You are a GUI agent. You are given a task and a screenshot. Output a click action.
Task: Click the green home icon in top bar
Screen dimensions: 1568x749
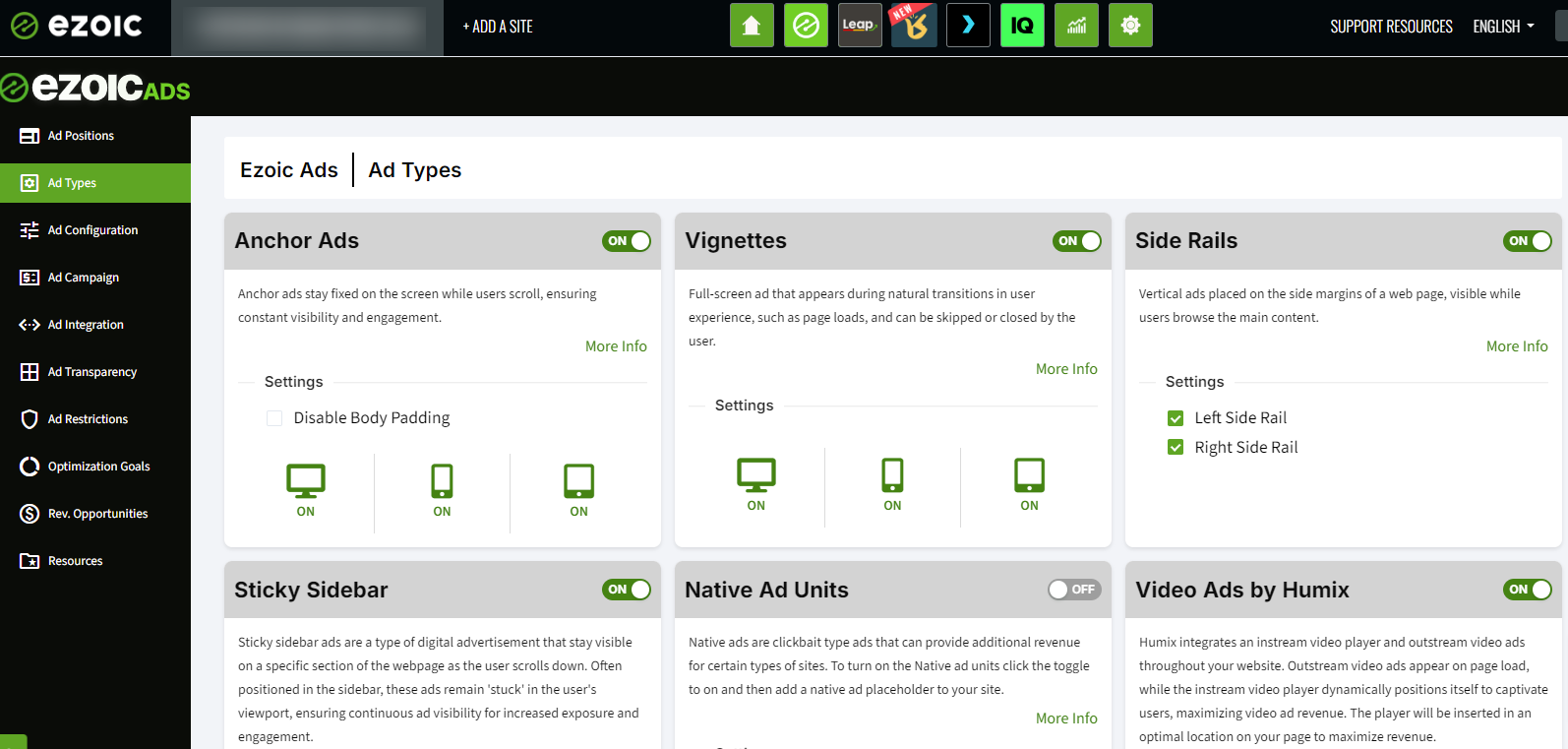[x=752, y=26]
